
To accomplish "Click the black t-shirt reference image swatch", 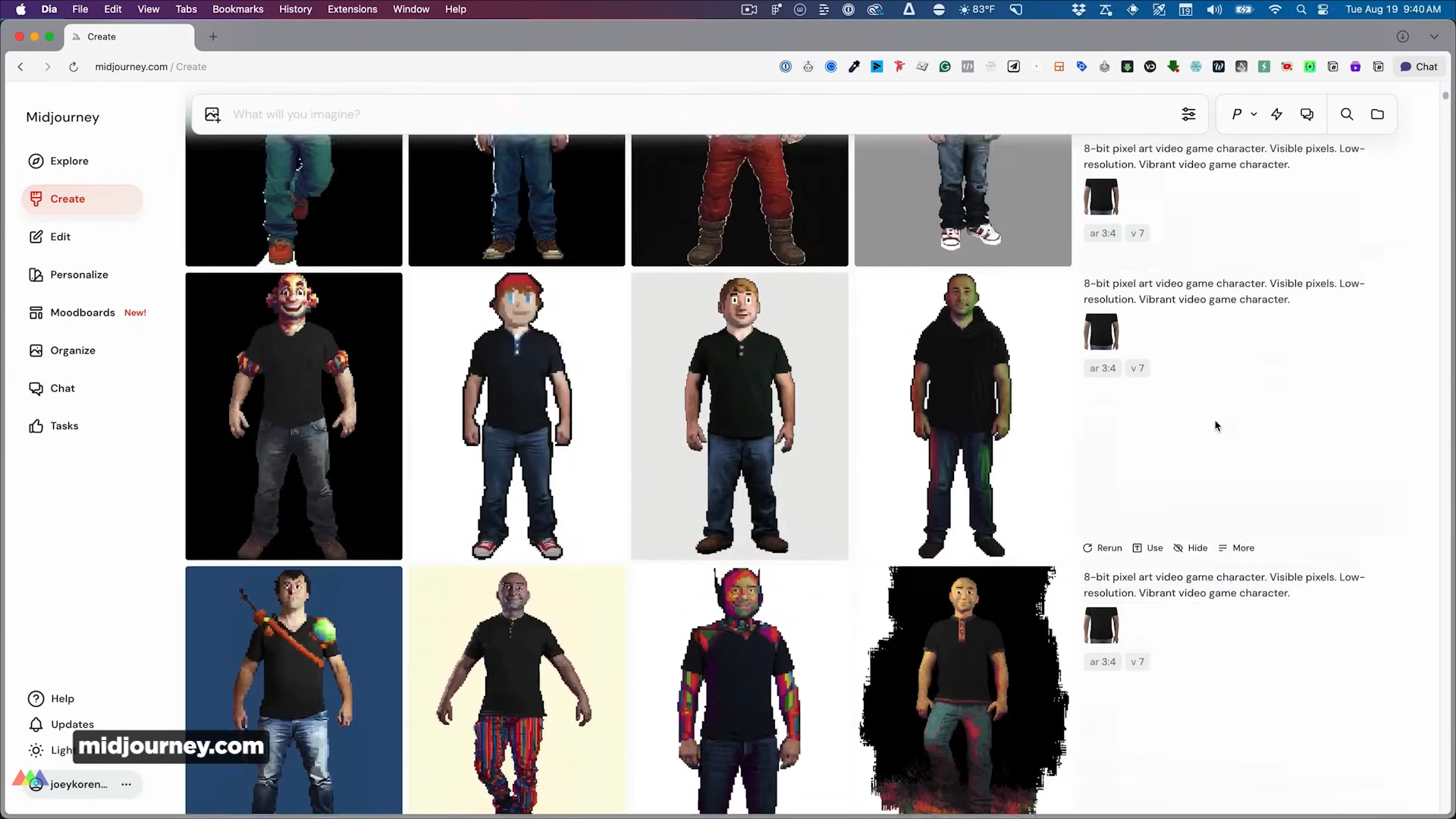I will (x=1101, y=332).
